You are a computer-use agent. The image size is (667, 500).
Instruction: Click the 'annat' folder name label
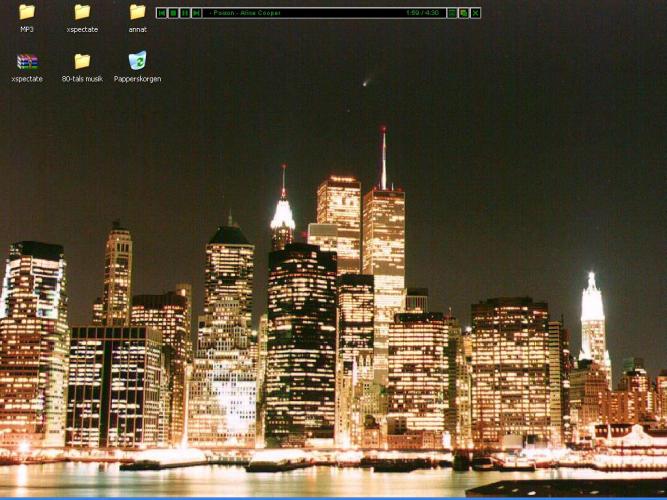coord(137,30)
